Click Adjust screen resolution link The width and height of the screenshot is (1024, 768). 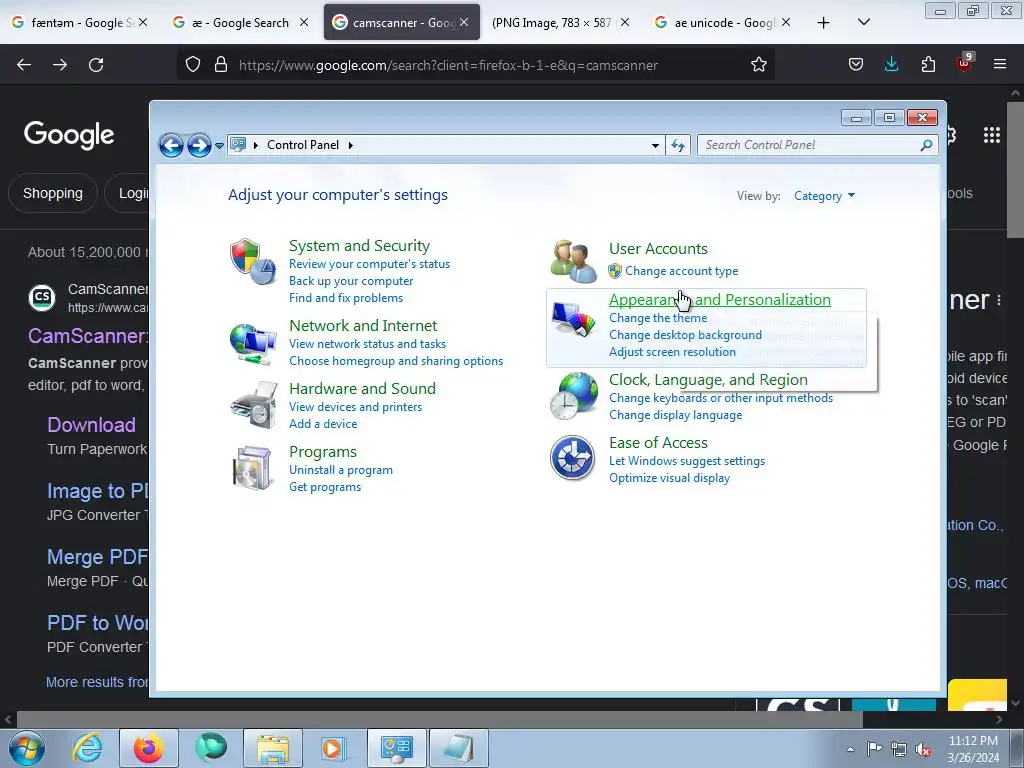[672, 352]
